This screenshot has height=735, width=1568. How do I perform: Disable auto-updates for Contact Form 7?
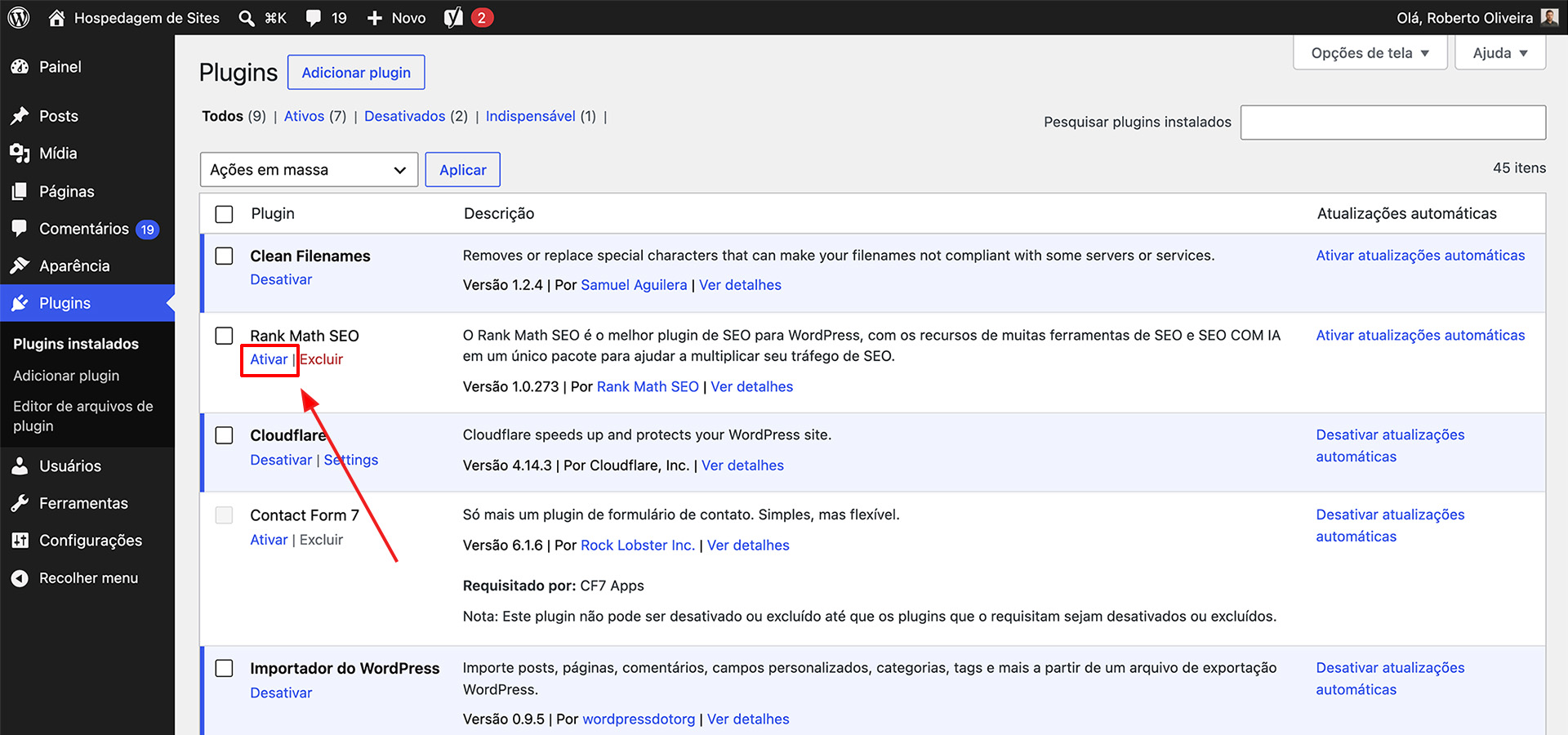point(1390,525)
